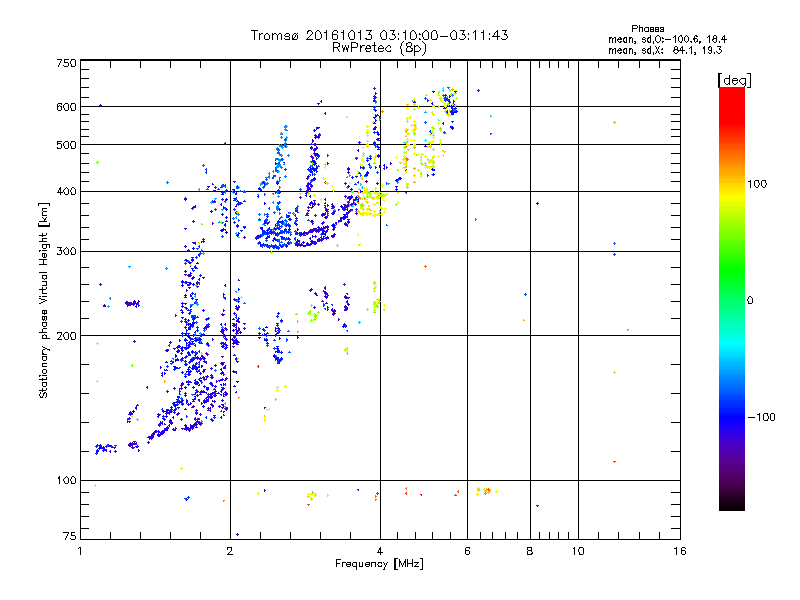
Task: Click the '100' colorbar tick label
Action: [x=757, y=184]
